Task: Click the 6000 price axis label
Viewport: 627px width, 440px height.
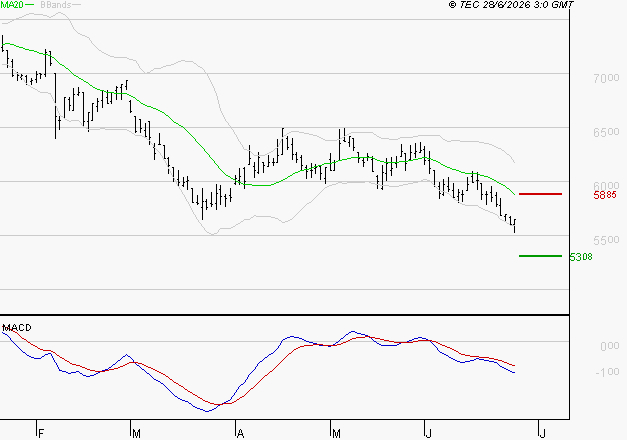Action: coord(606,186)
